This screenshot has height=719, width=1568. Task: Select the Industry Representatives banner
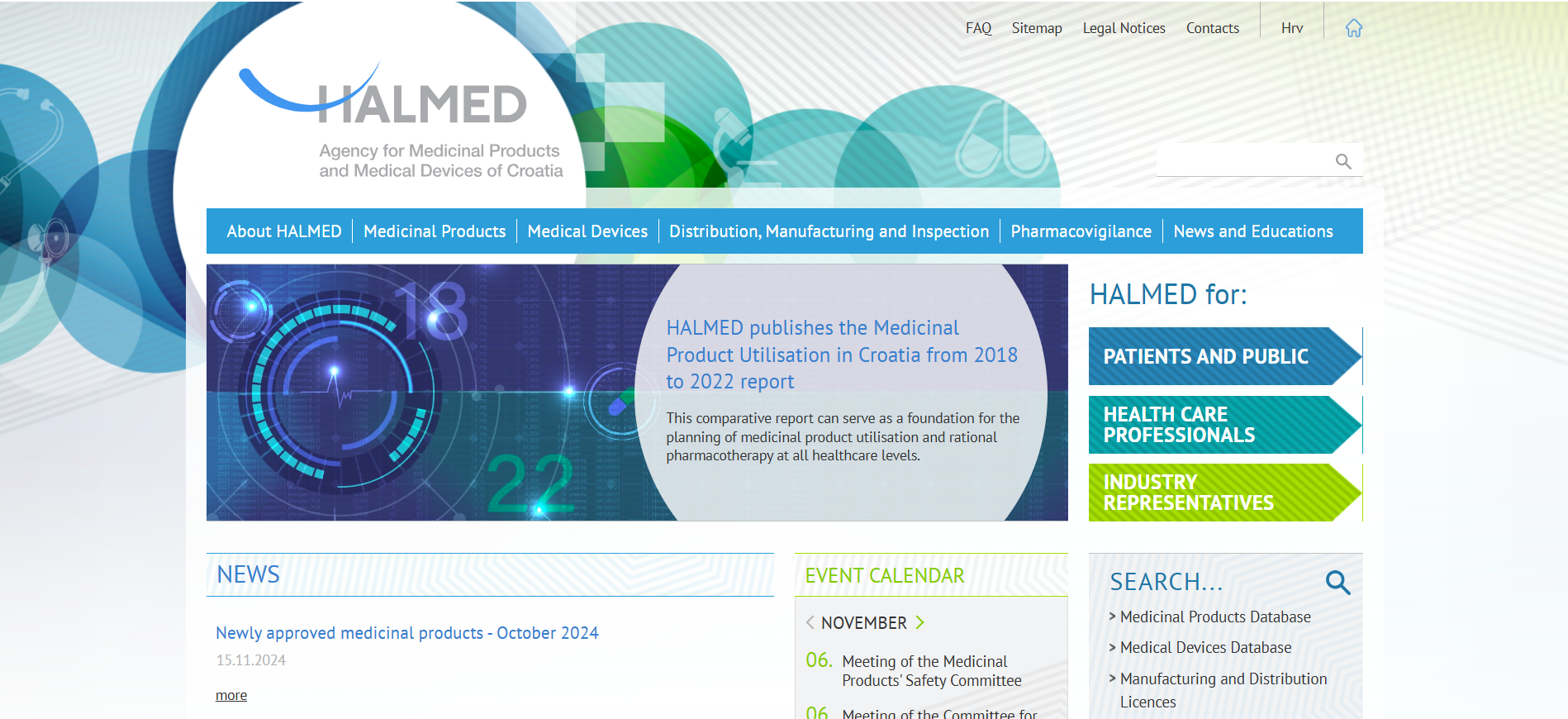1221,493
